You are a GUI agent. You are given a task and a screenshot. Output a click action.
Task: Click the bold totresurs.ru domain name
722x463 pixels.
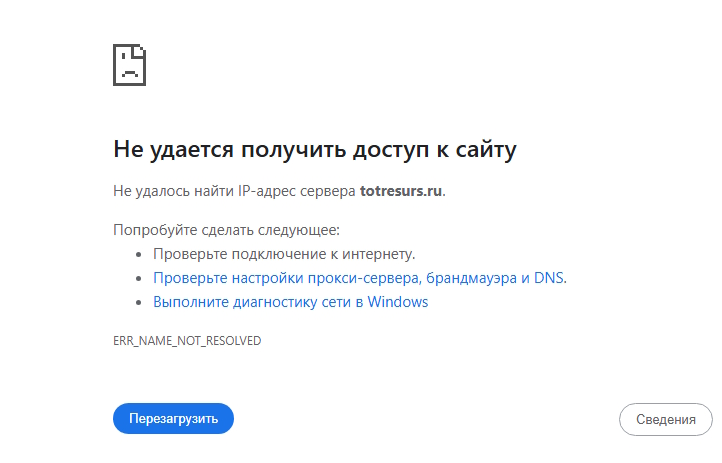[x=401, y=191]
